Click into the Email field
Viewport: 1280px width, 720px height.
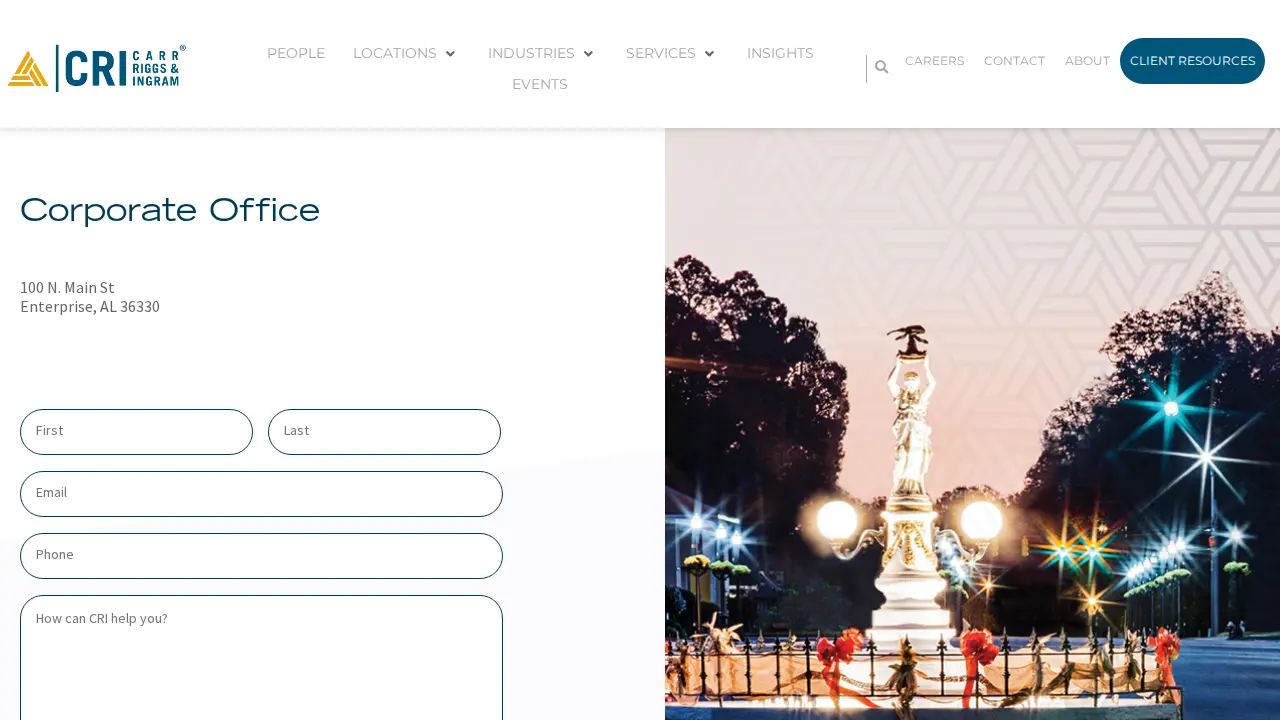point(261,494)
